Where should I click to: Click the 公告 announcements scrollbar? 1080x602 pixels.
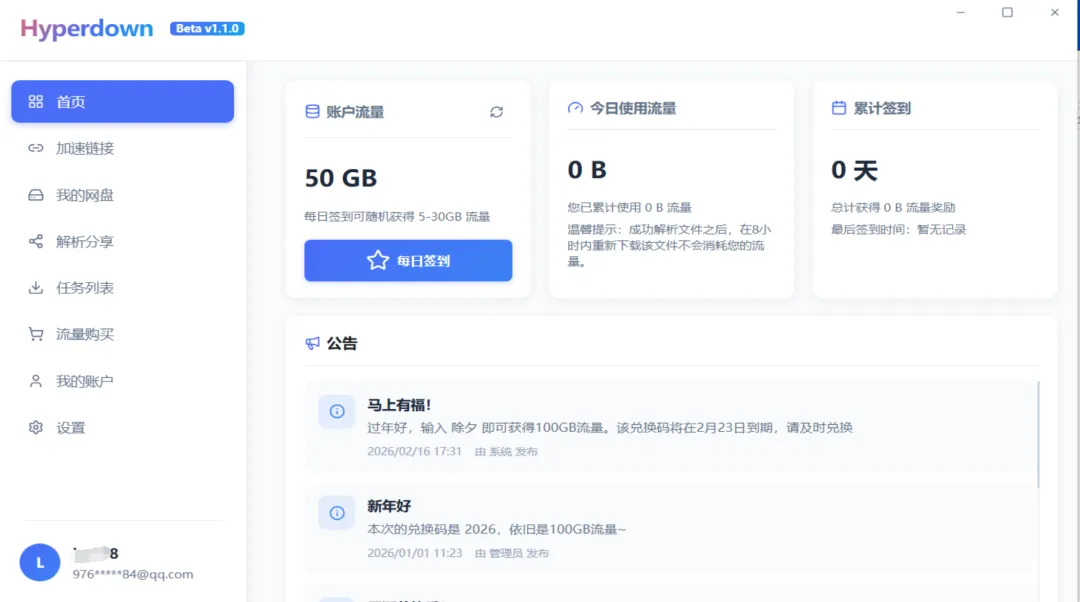coord(1038,435)
